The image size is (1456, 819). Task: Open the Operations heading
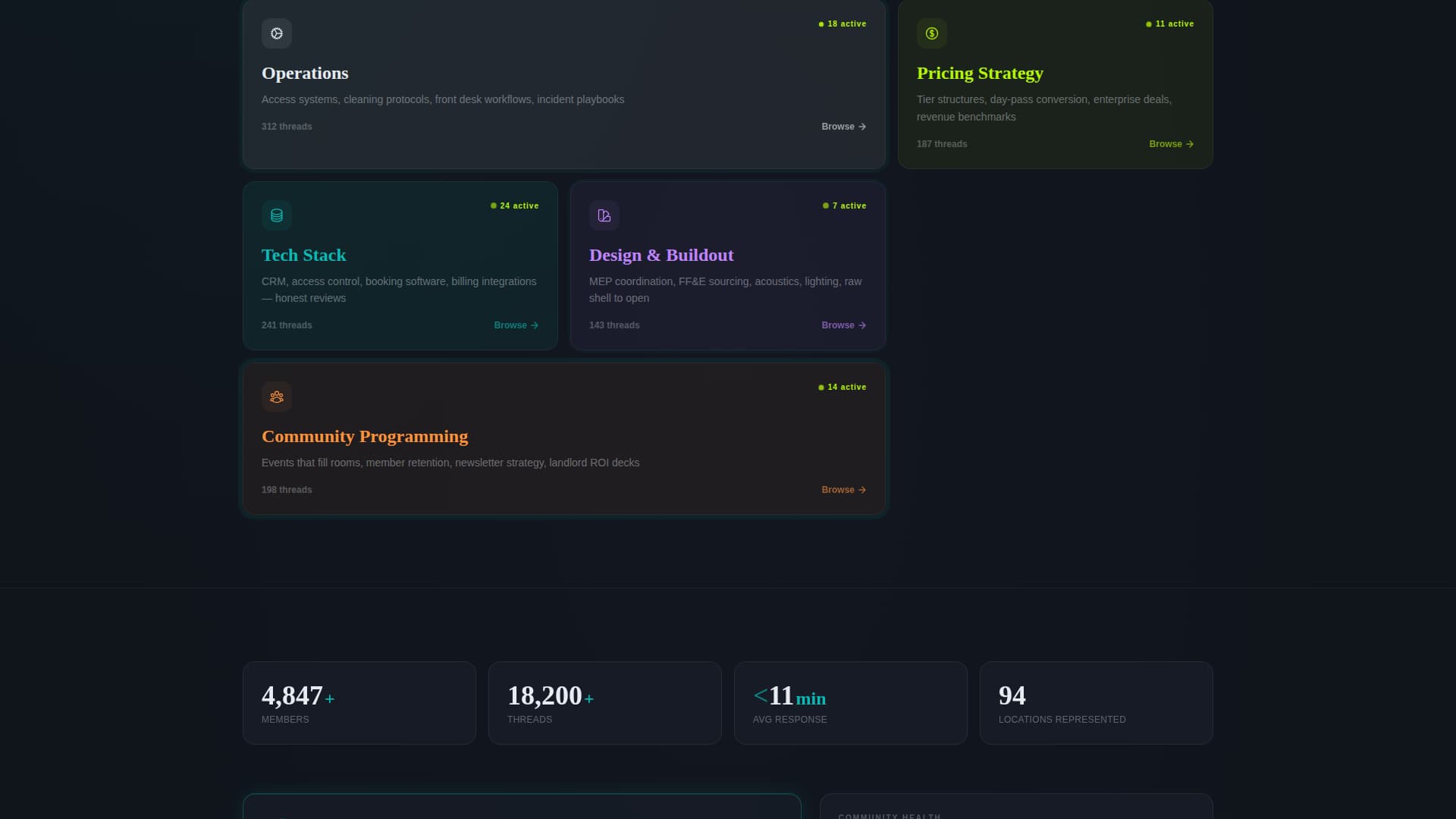[x=305, y=74]
